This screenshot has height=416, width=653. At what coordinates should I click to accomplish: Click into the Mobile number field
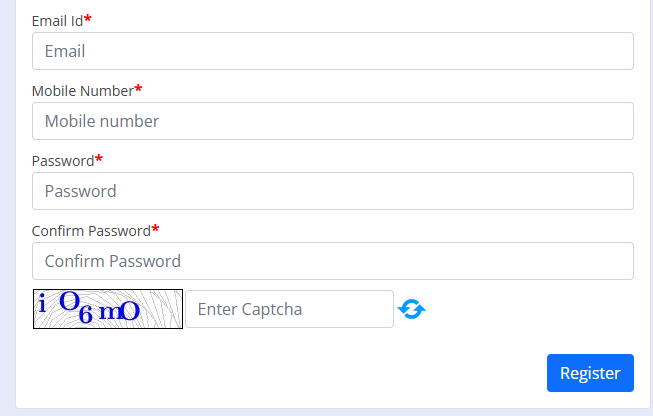point(333,121)
